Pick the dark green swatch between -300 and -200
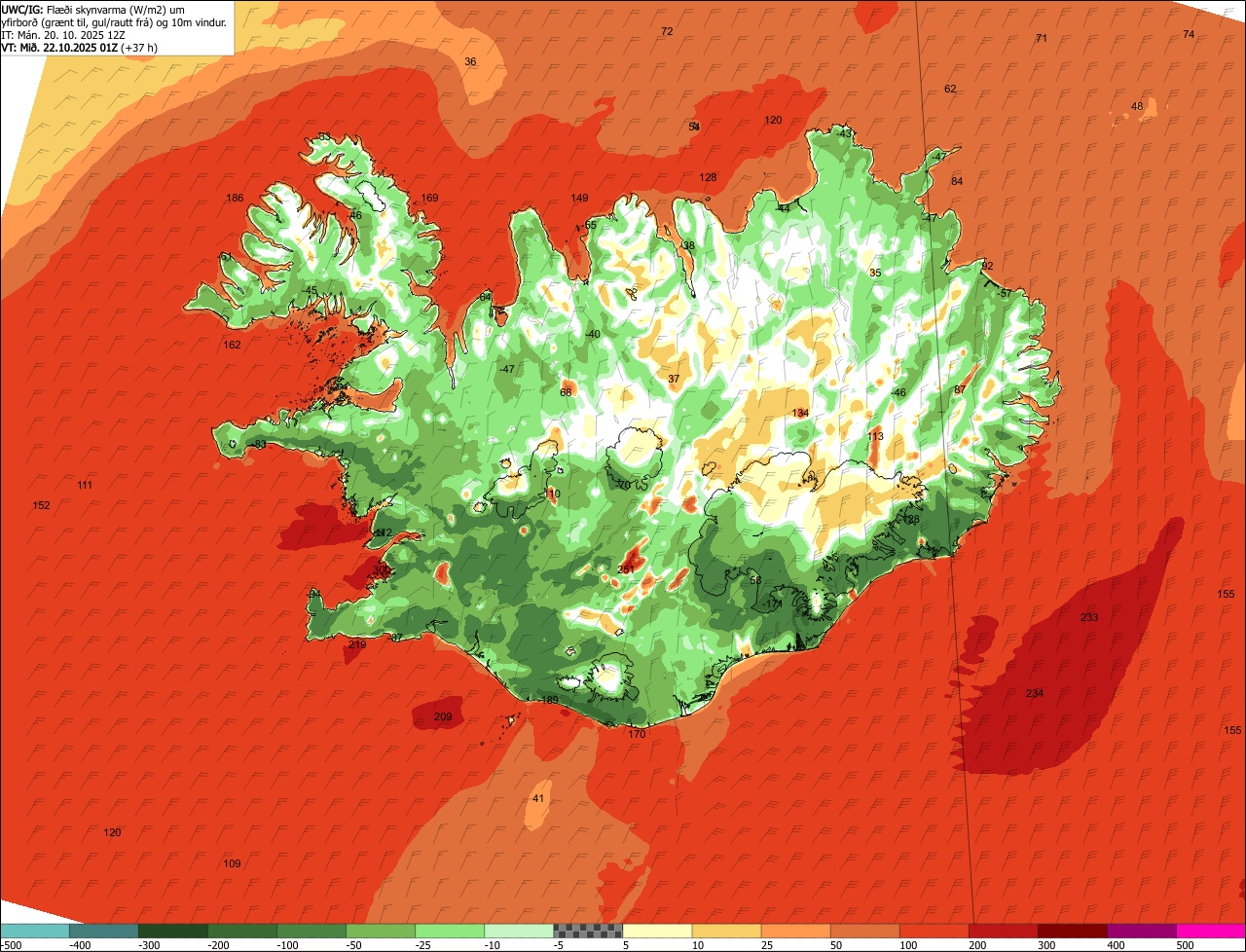The image size is (1246, 952). coord(173,931)
